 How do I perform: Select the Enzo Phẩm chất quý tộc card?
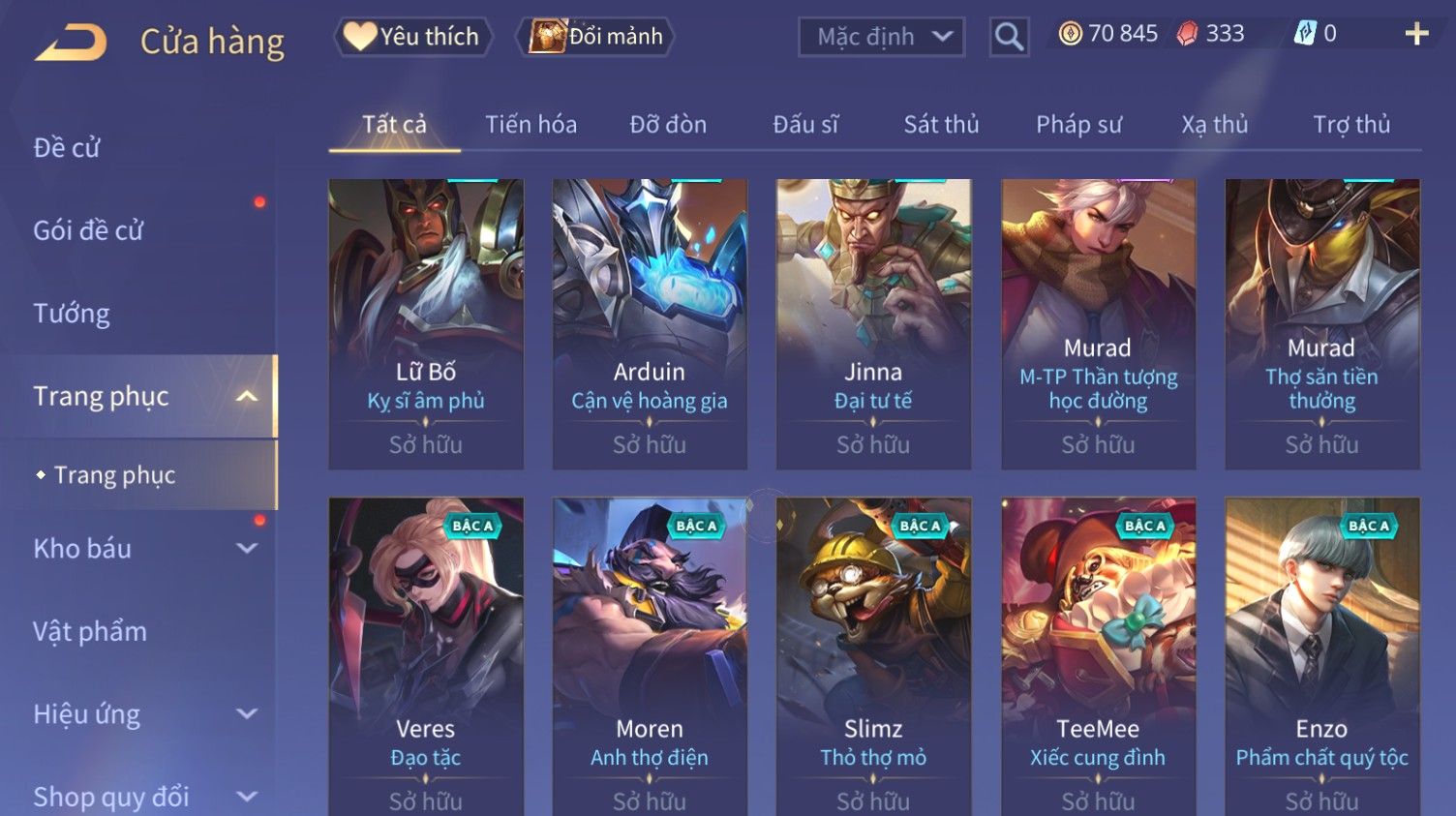[x=1322, y=656]
